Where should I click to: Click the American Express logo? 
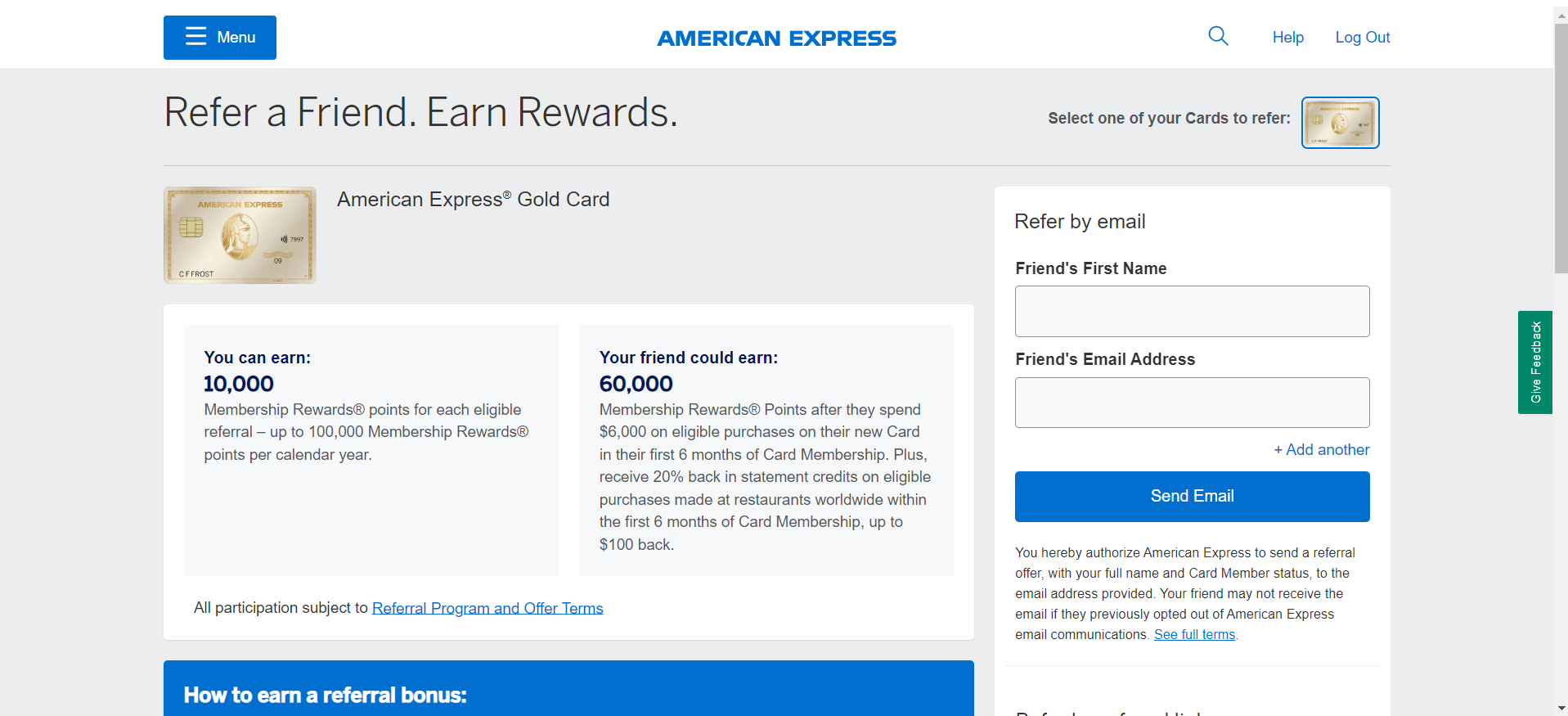(775, 38)
